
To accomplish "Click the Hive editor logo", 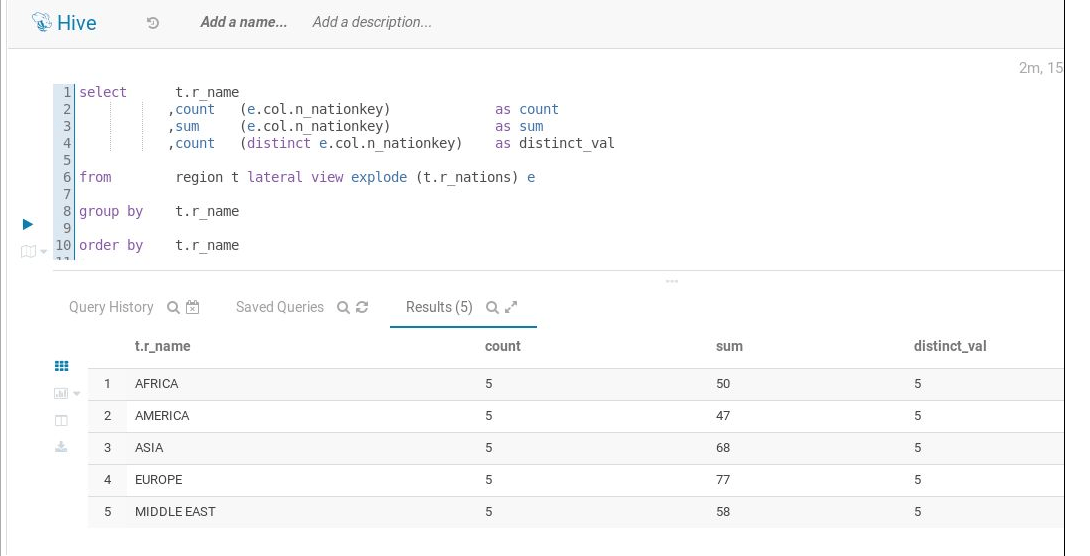I will click(64, 23).
